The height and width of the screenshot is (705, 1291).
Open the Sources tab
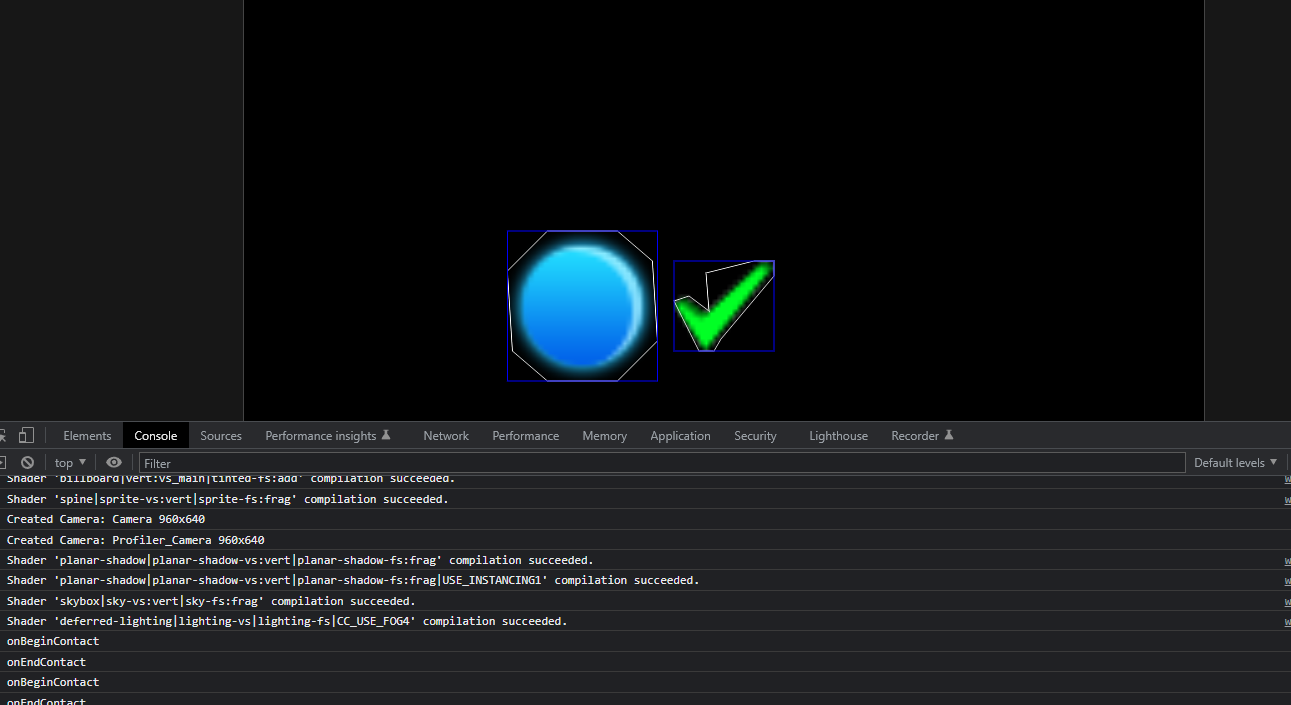[x=221, y=436]
